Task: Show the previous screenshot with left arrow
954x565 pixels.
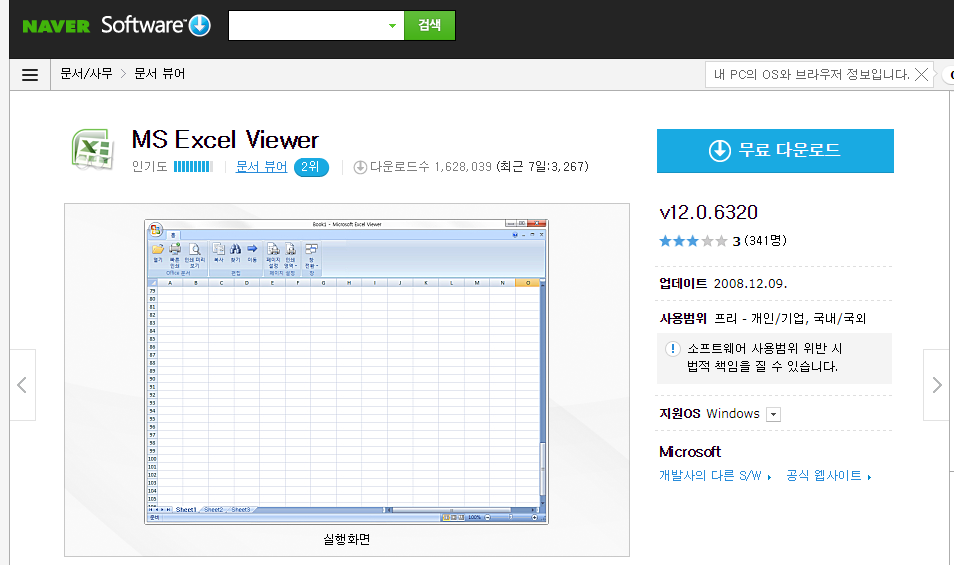Action: pyautogui.click(x=22, y=385)
